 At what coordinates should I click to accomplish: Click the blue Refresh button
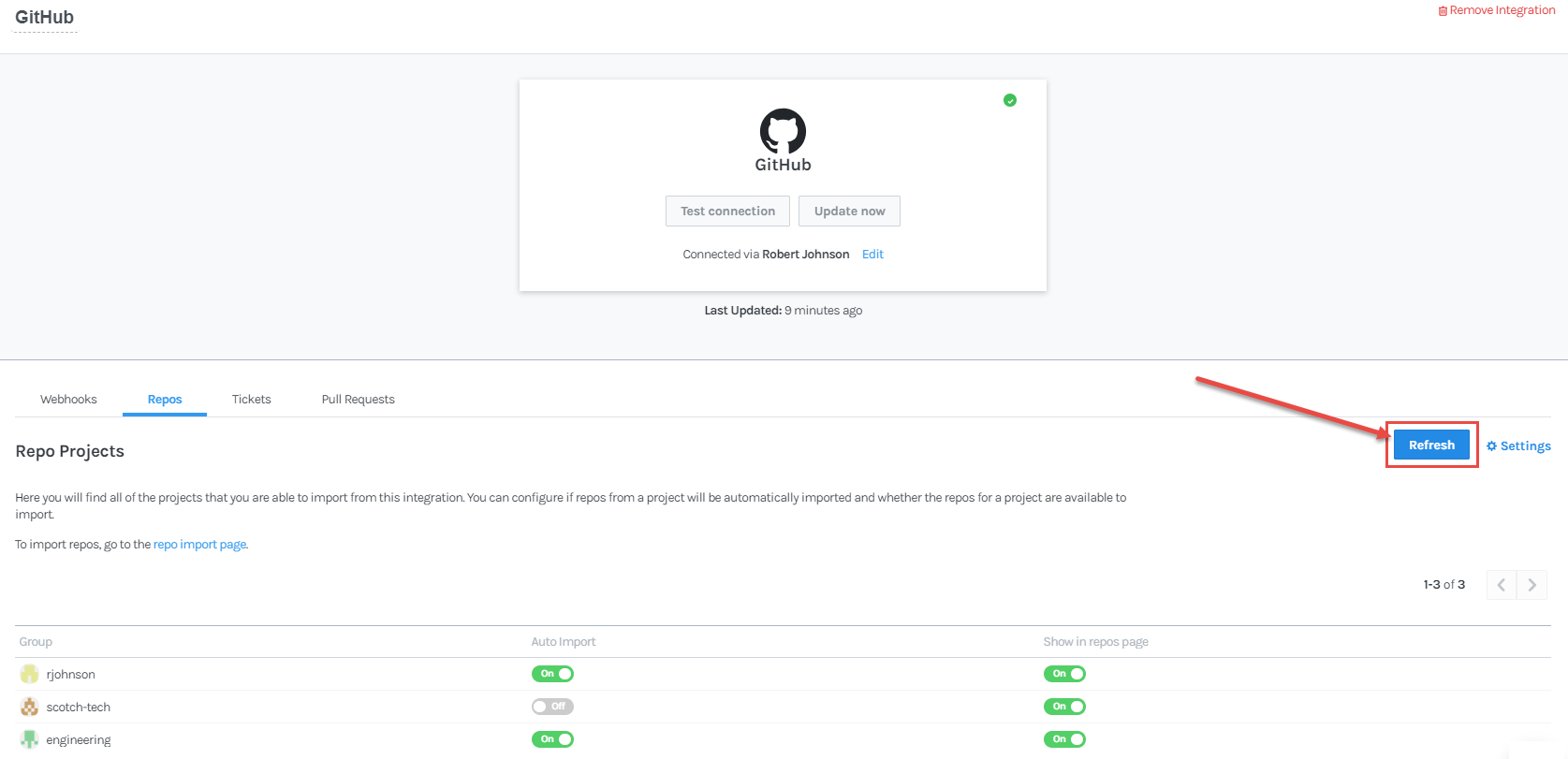coord(1431,445)
